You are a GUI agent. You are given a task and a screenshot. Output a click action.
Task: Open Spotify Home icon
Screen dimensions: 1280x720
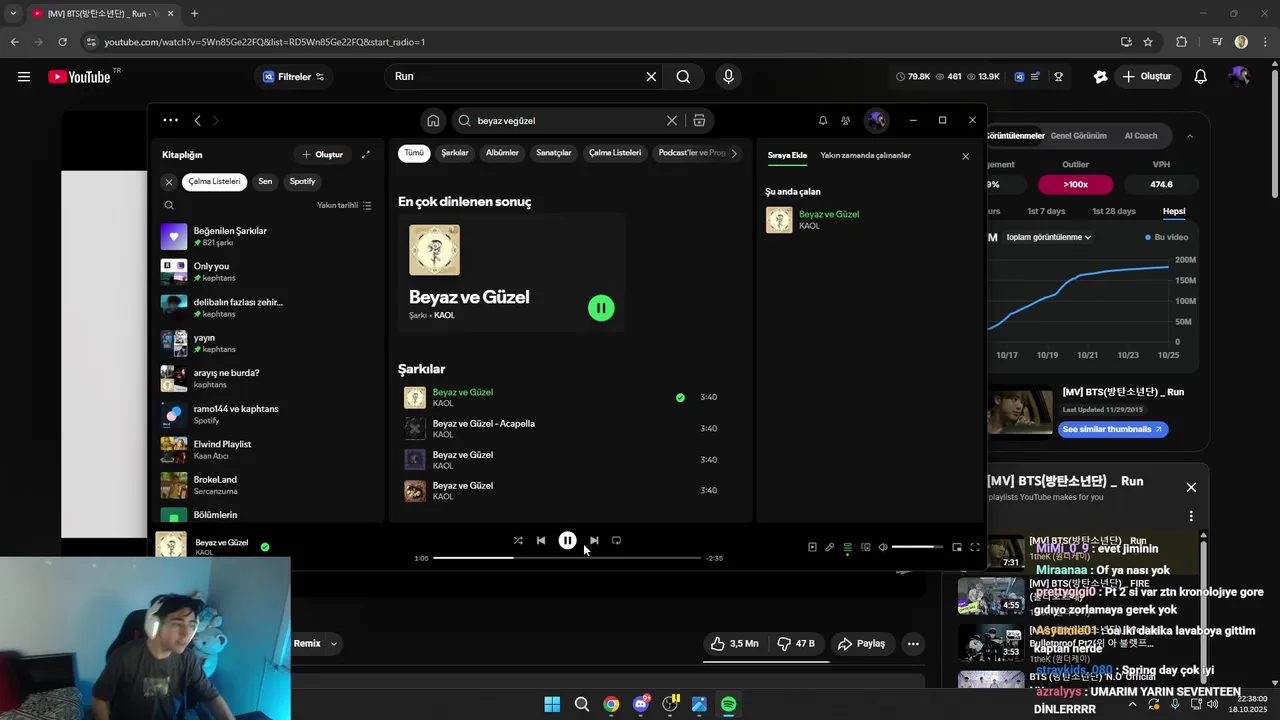tap(433, 120)
